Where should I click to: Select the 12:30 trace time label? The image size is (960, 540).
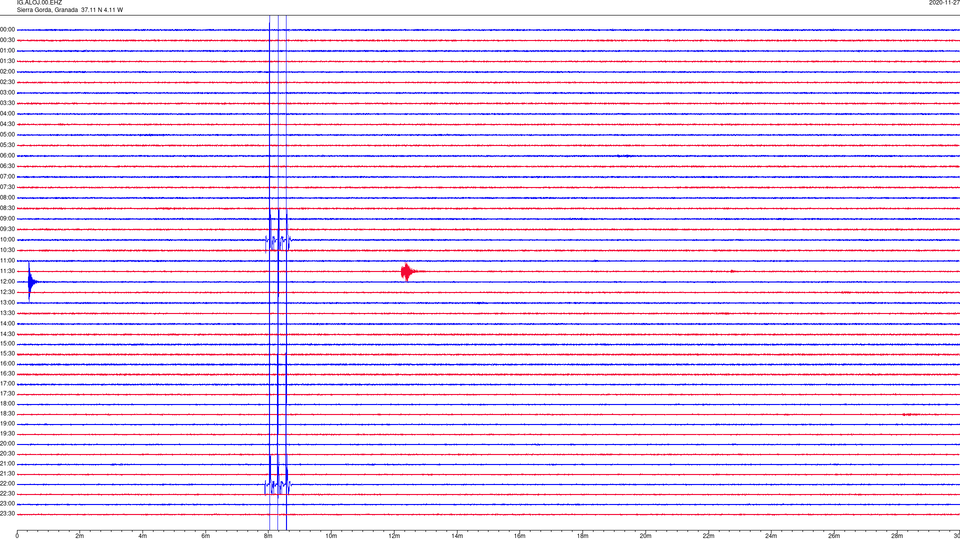tap(7, 292)
